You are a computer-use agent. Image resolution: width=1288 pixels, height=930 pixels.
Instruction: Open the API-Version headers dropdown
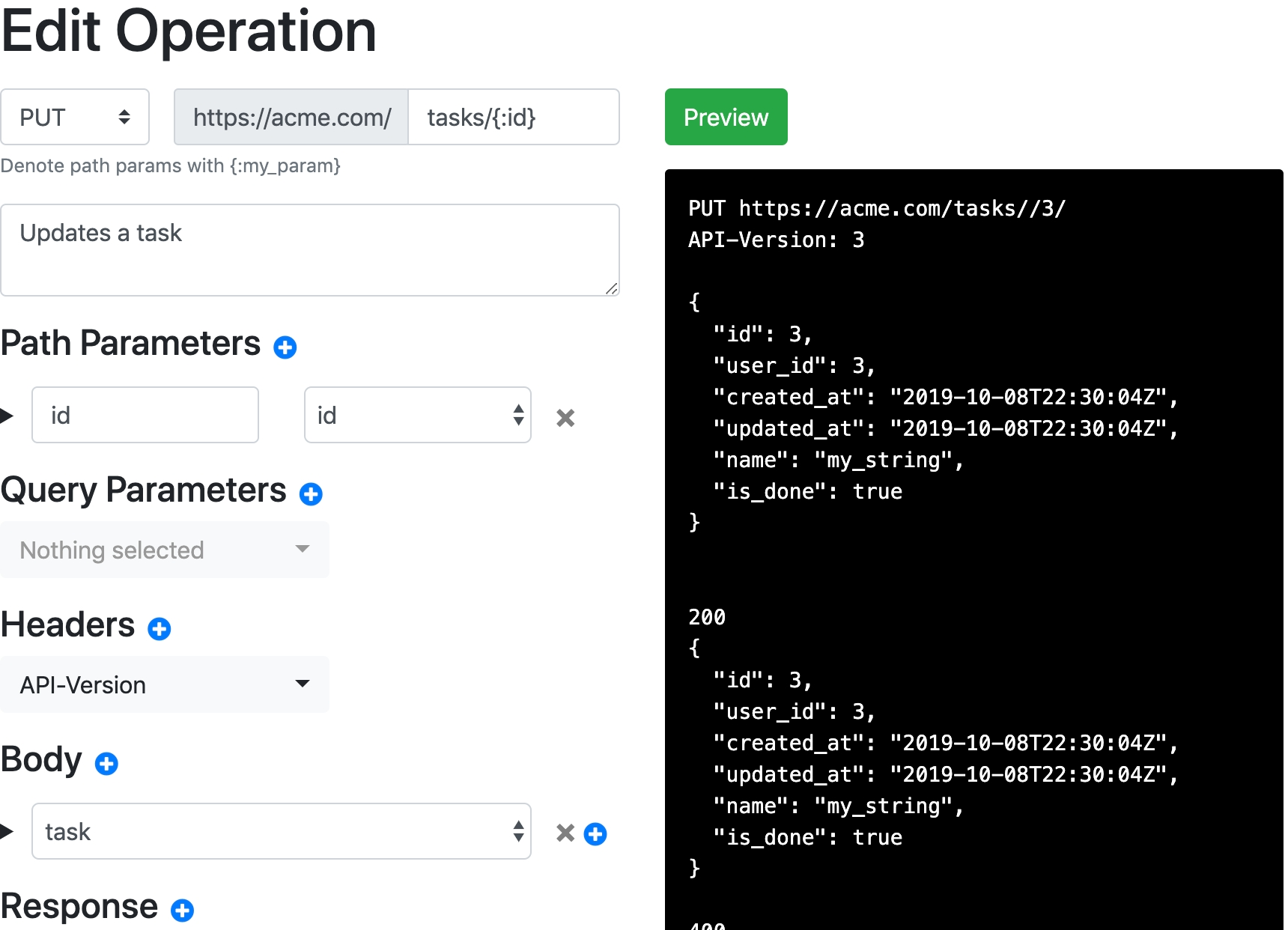coord(165,685)
